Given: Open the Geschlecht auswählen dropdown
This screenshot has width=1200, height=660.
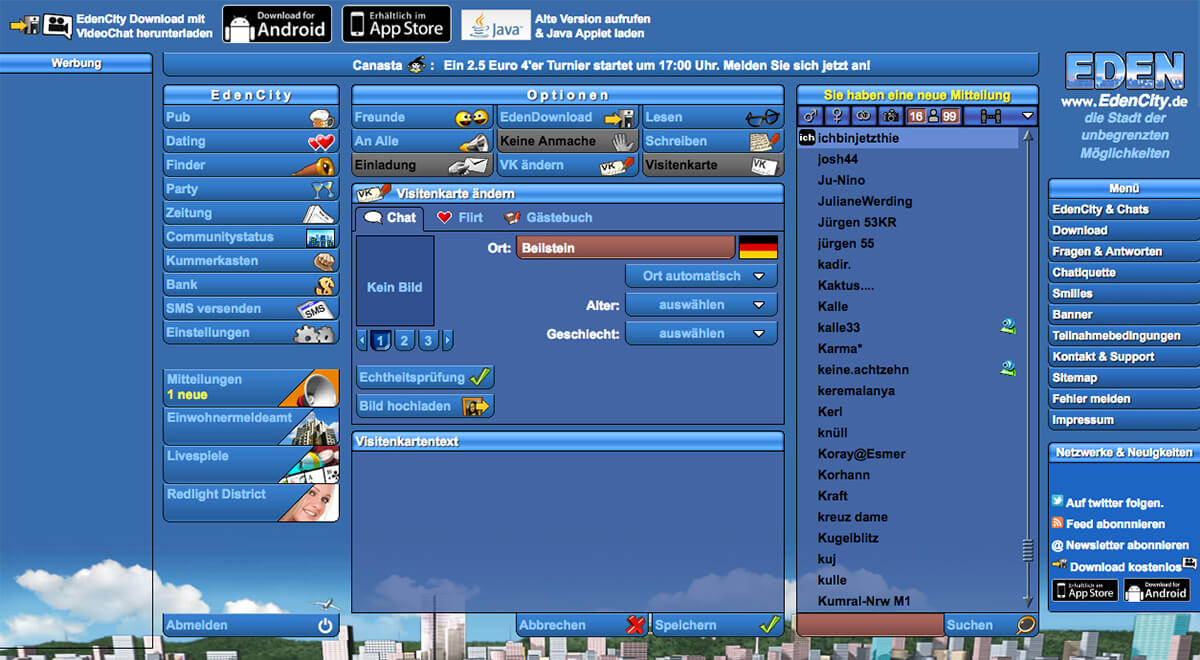Looking at the screenshot, I should (702, 334).
